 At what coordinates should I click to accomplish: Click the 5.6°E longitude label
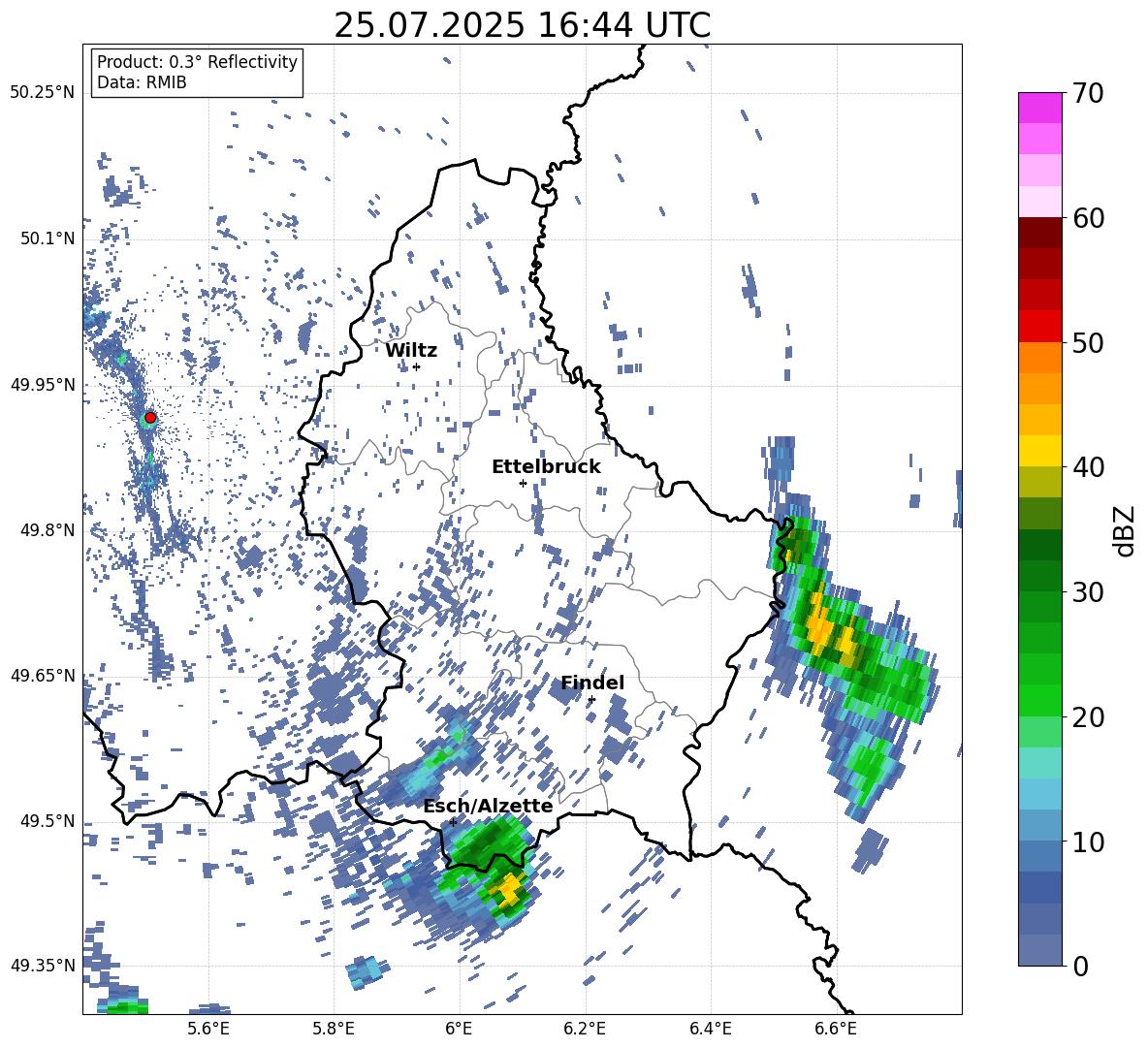pyautogui.click(x=208, y=1029)
